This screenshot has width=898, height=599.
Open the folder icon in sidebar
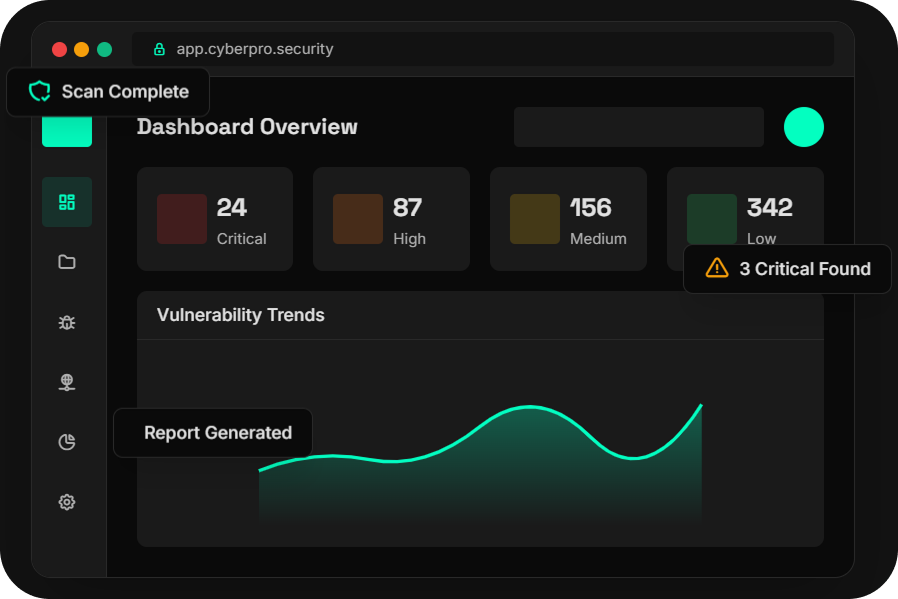click(x=67, y=262)
